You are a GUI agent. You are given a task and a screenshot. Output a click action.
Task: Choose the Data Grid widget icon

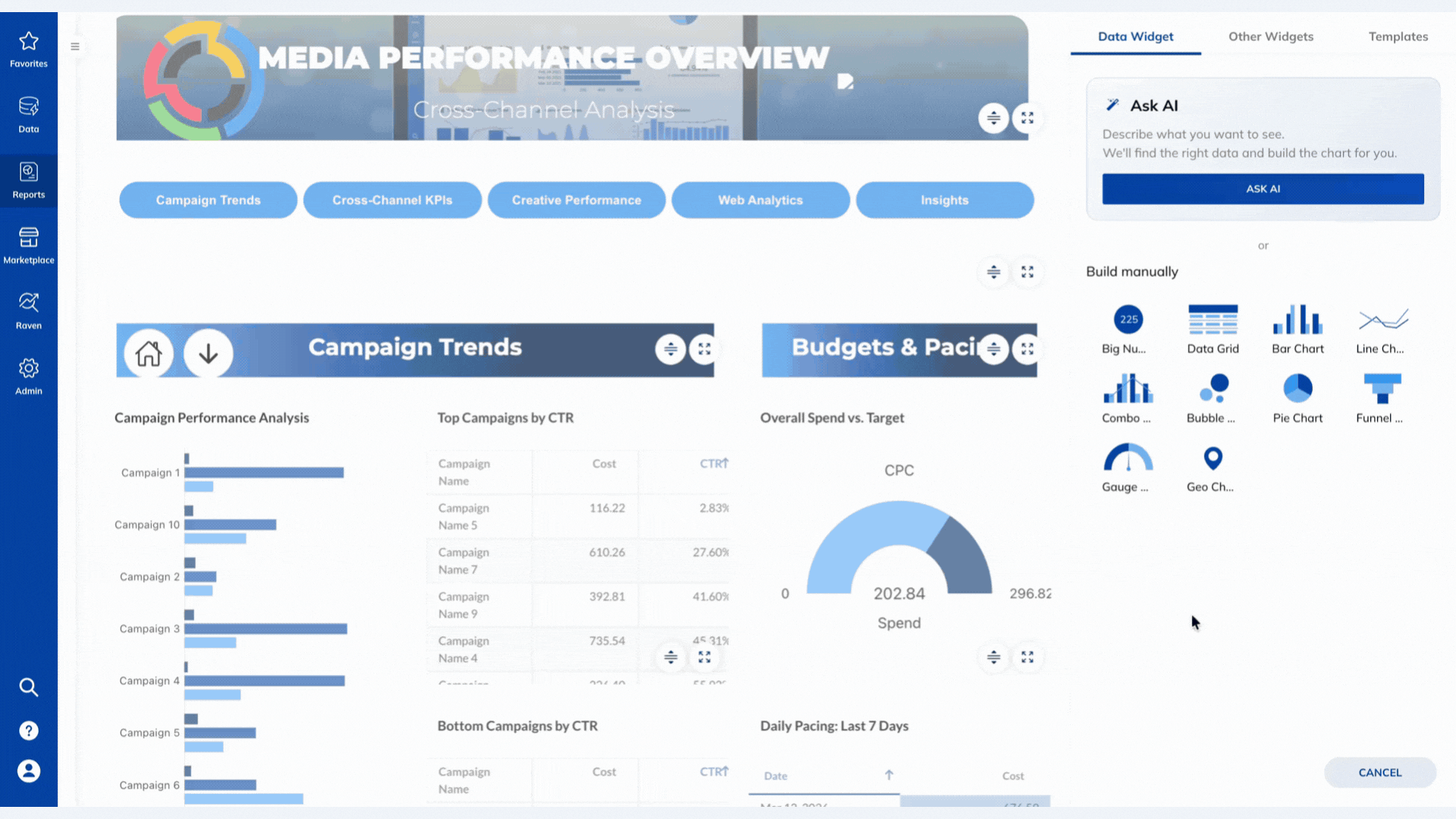coord(1213,320)
